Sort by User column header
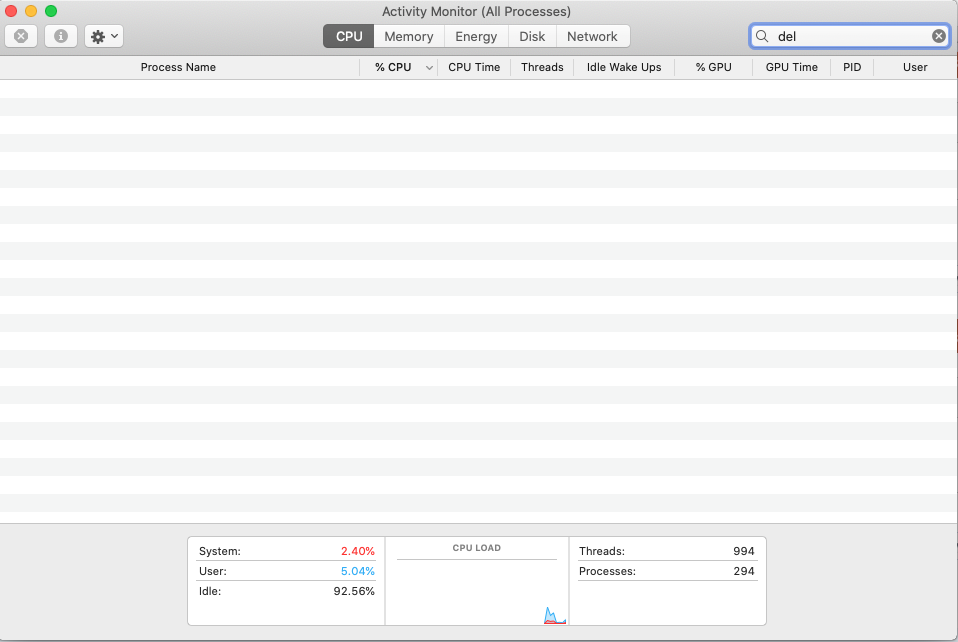Screen dimensions: 958x642 pos(915,67)
